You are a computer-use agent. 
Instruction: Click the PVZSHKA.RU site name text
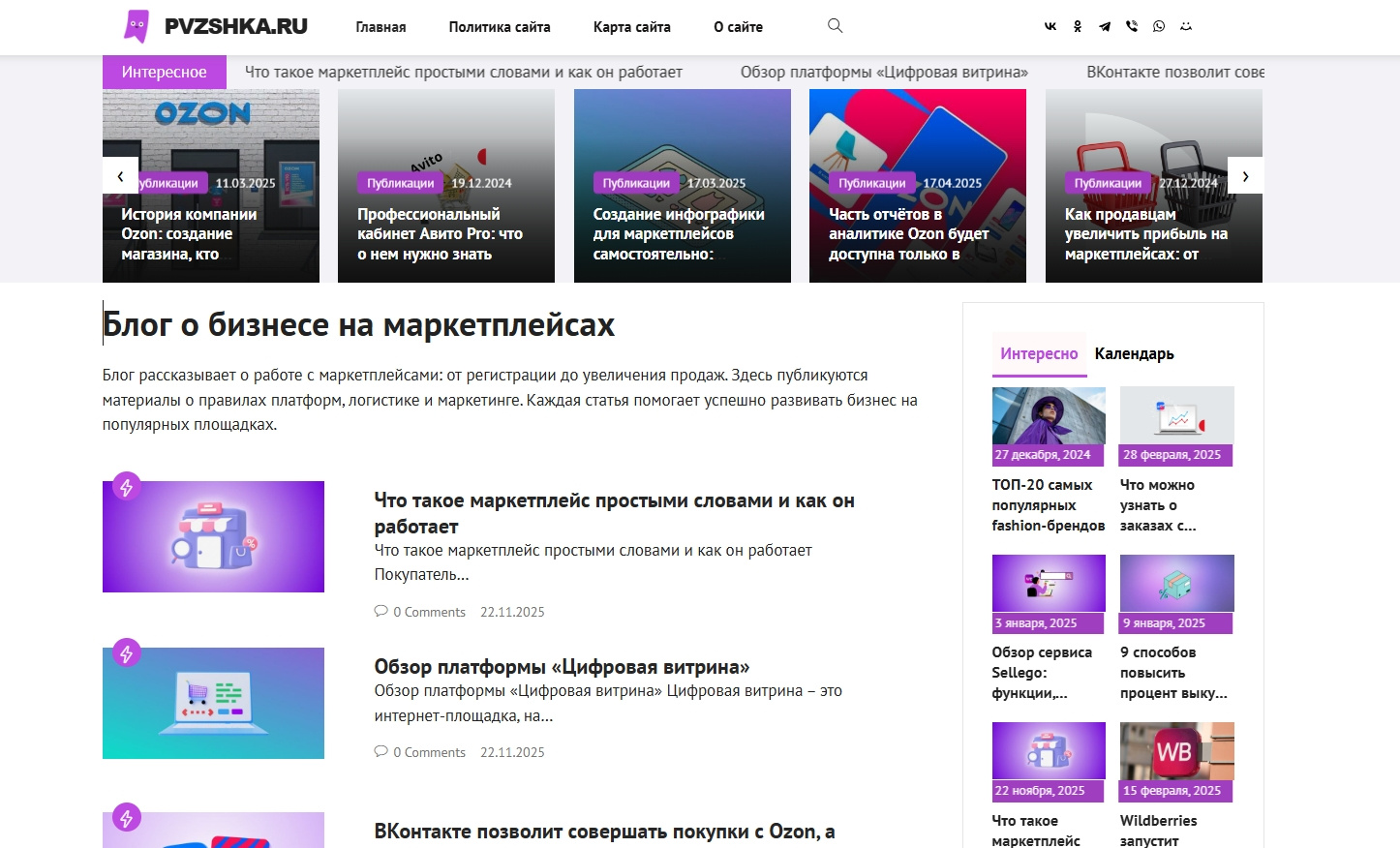click(236, 26)
